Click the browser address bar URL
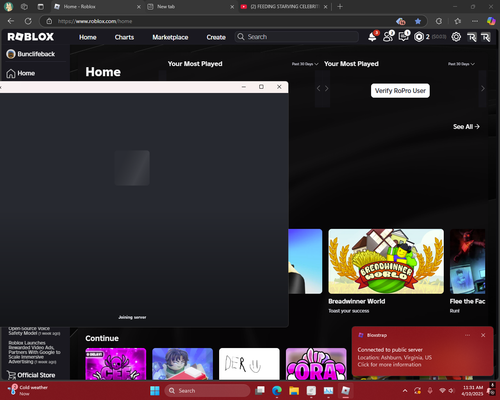Viewport: 500px width, 400px height. point(95,21)
